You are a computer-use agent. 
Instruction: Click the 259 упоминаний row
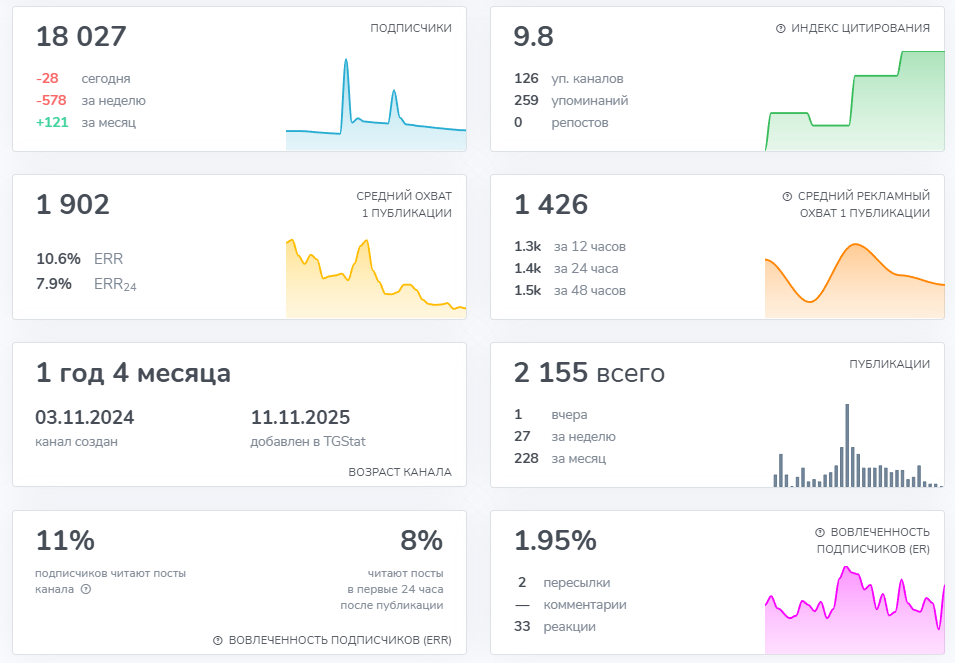click(x=571, y=100)
